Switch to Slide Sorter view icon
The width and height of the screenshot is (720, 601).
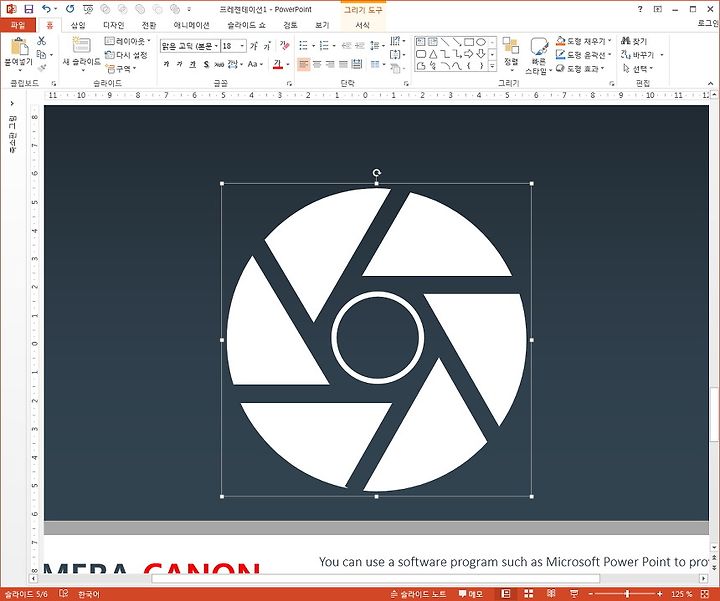(529, 594)
